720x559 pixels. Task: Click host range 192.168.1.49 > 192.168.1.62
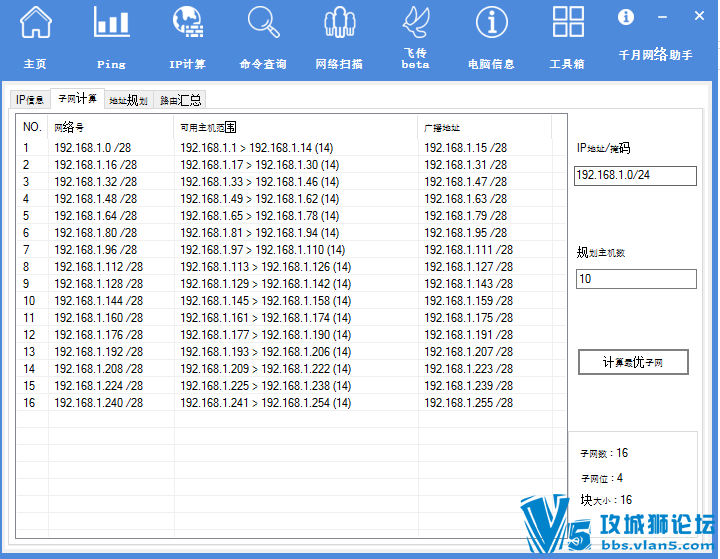(260, 199)
